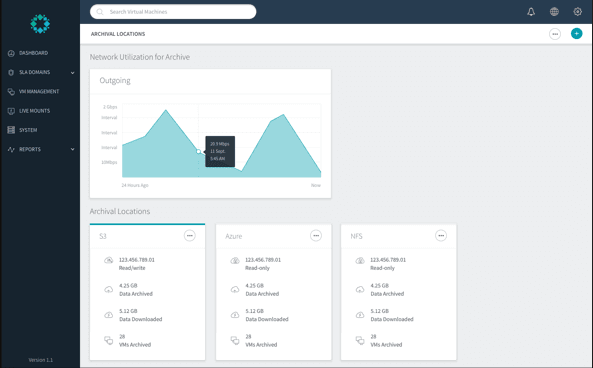Open notifications bell icon
The height and width of the screenshot is (368, 593).
tap(531, 12)
